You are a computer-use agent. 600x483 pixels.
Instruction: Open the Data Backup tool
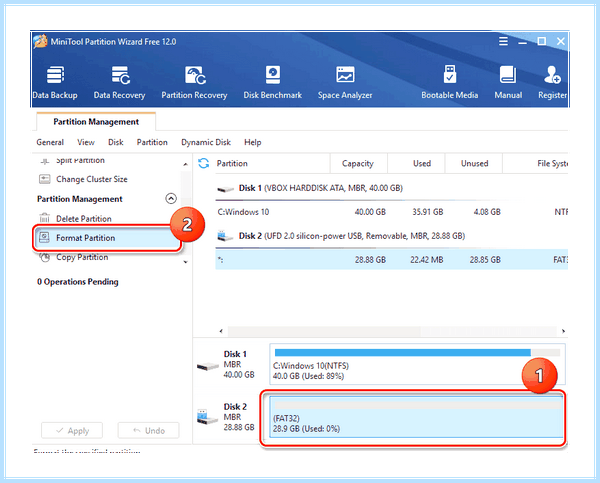(55, 82)
